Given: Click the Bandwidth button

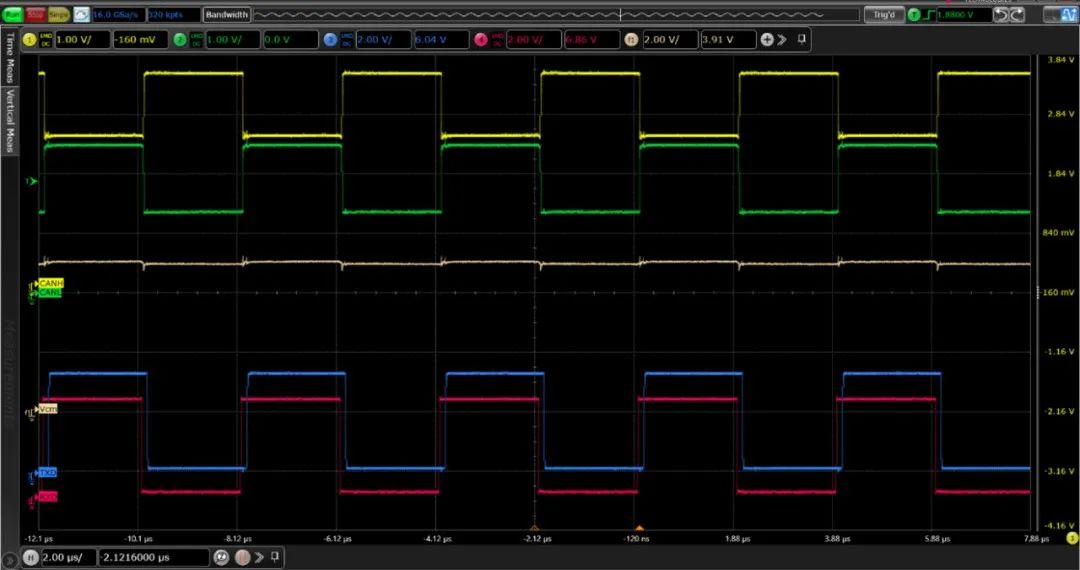Looking at the screenshot, I should pos(227,14).
